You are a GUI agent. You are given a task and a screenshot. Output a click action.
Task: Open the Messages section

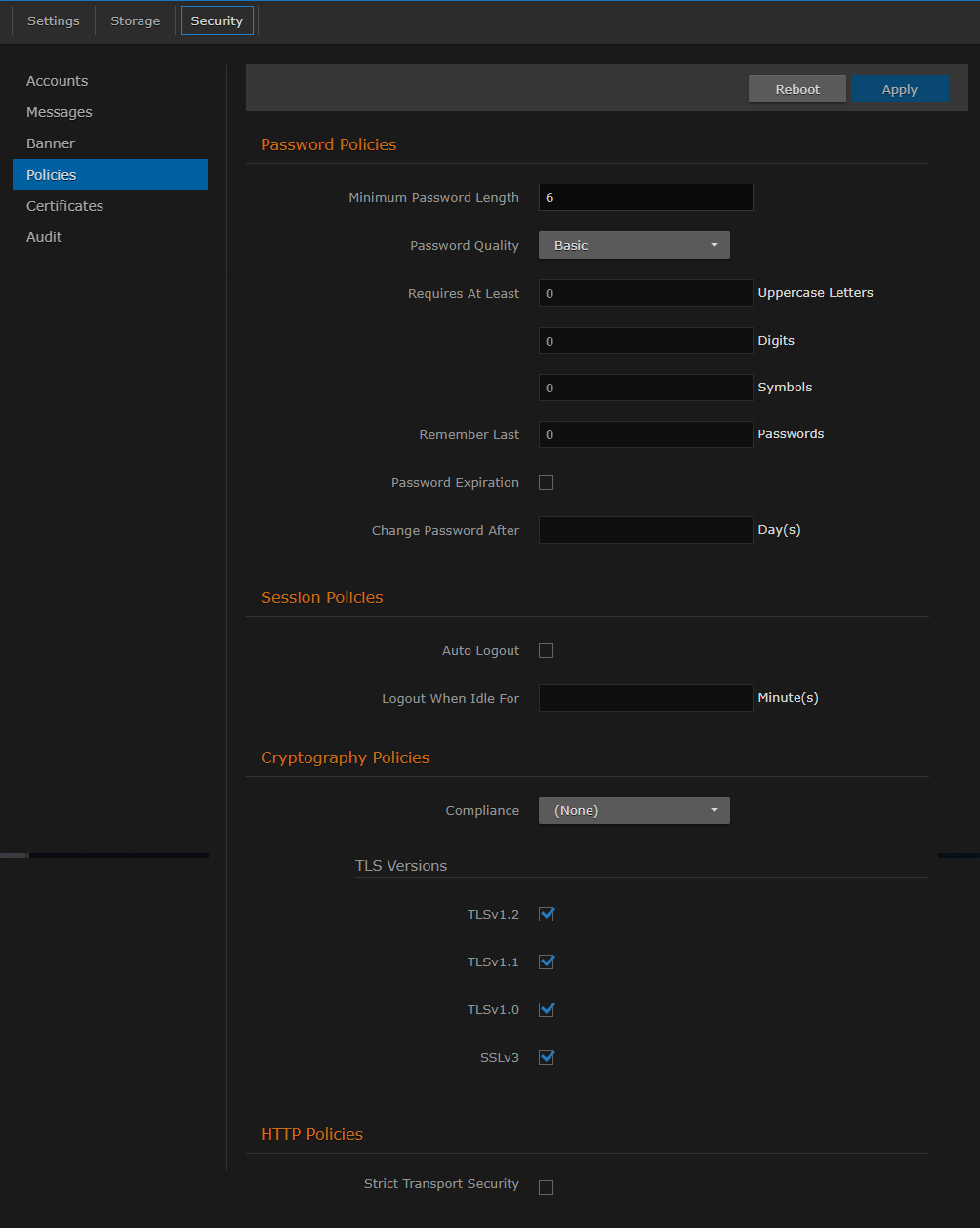coord(59,111)
